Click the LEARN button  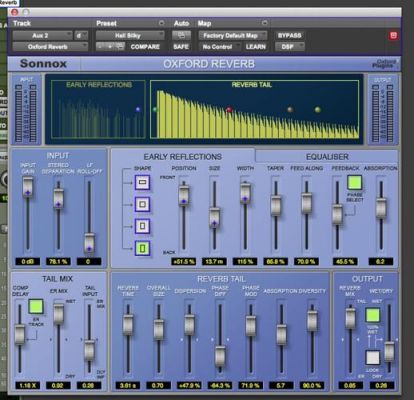coord(256,47)
